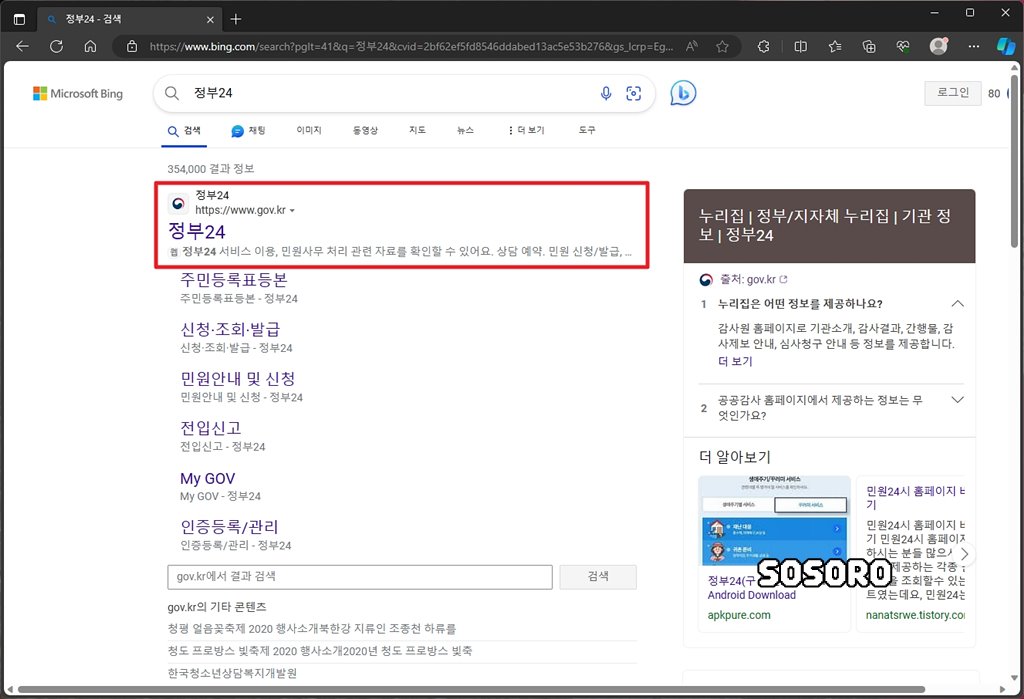The height and width of the screenshot is (699, 1024).
Task: Click the 검색 button beside site search
Action: (598, 577)
